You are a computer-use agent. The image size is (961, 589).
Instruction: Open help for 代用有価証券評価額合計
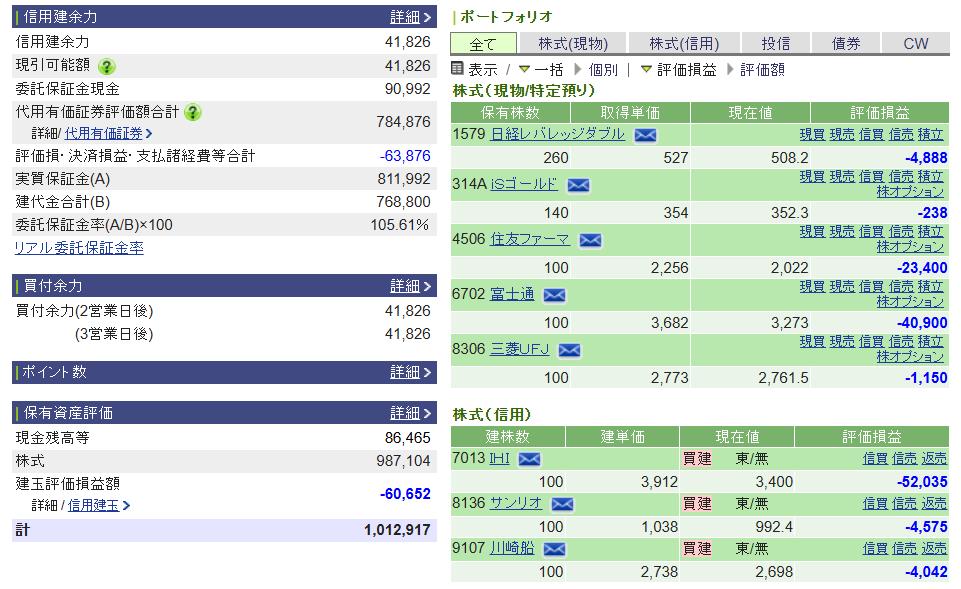193,112
